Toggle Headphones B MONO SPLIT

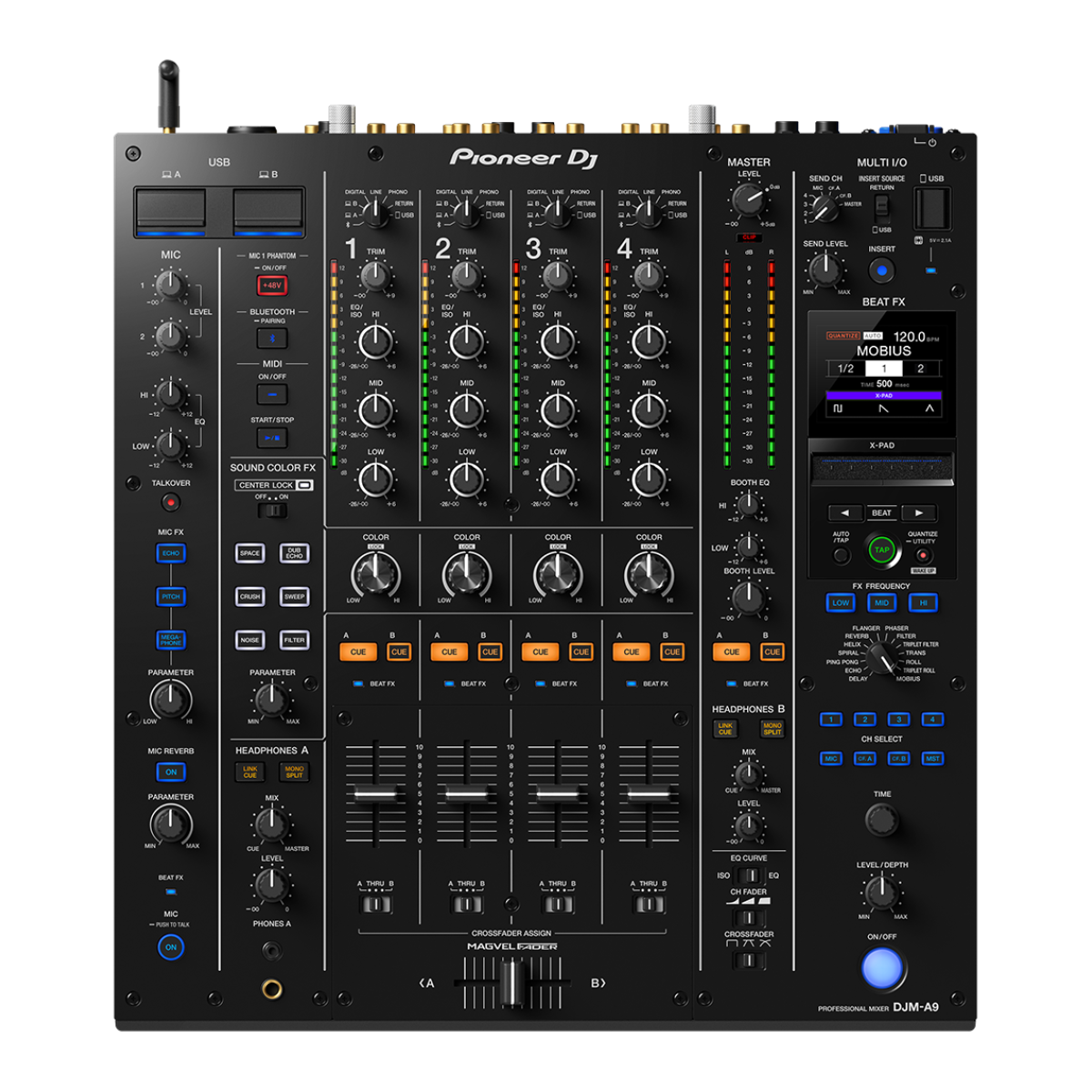773,729
